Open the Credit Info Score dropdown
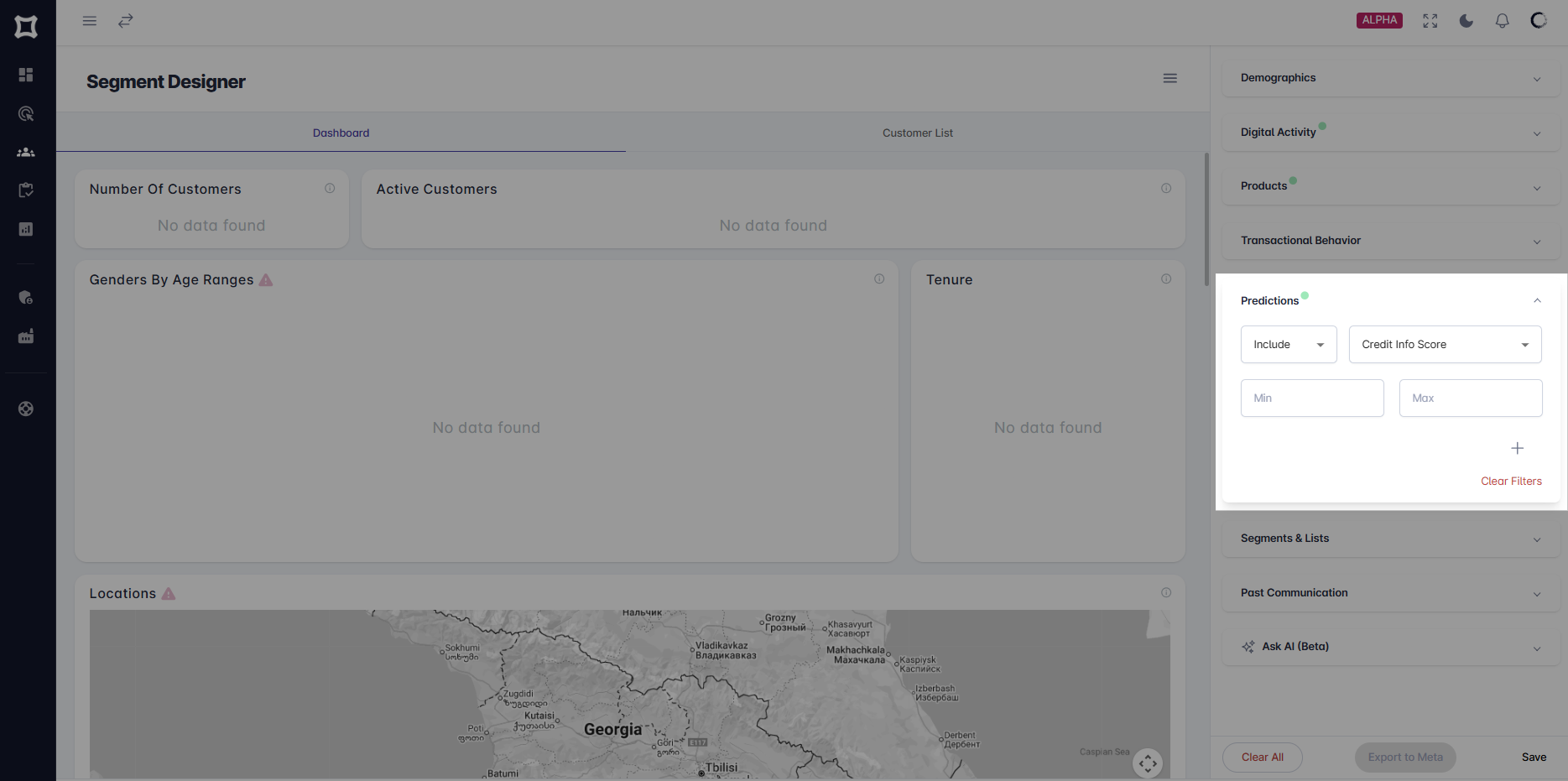Image resolution: width=1568 pixels, height=781 pixels. coord(1445,344)
